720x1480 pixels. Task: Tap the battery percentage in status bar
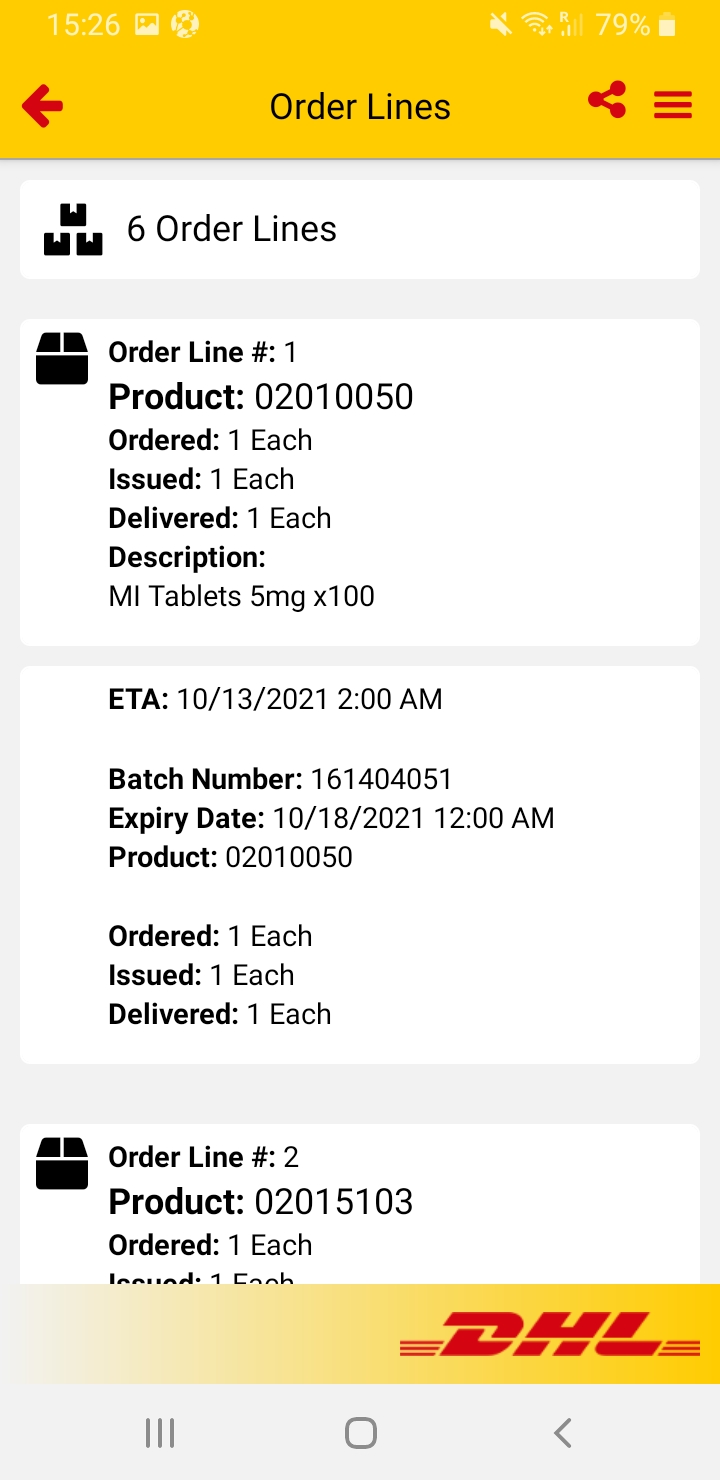click(622, 25)
